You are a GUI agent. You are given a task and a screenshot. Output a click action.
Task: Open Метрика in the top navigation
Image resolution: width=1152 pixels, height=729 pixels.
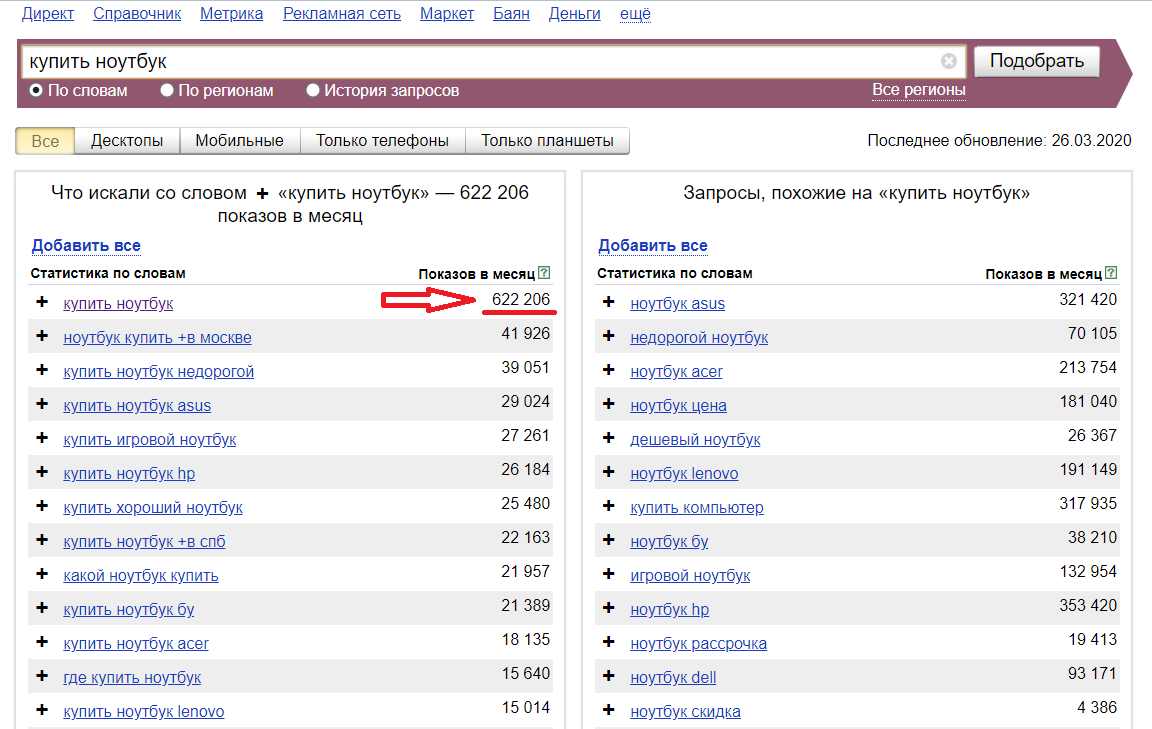[x=231, y=13]
